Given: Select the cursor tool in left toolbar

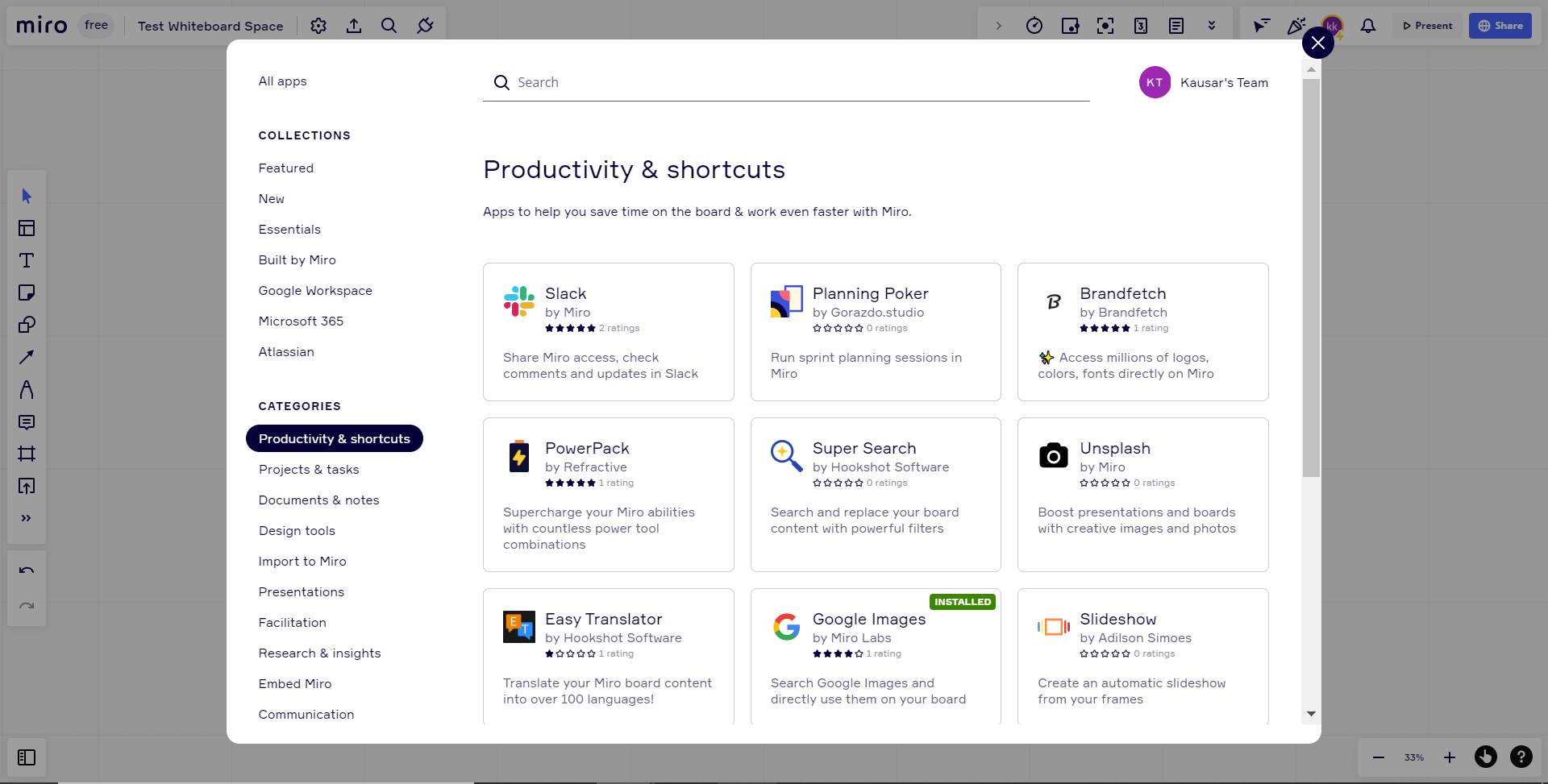Looking at the screenshot, I should tap(27, 196).
